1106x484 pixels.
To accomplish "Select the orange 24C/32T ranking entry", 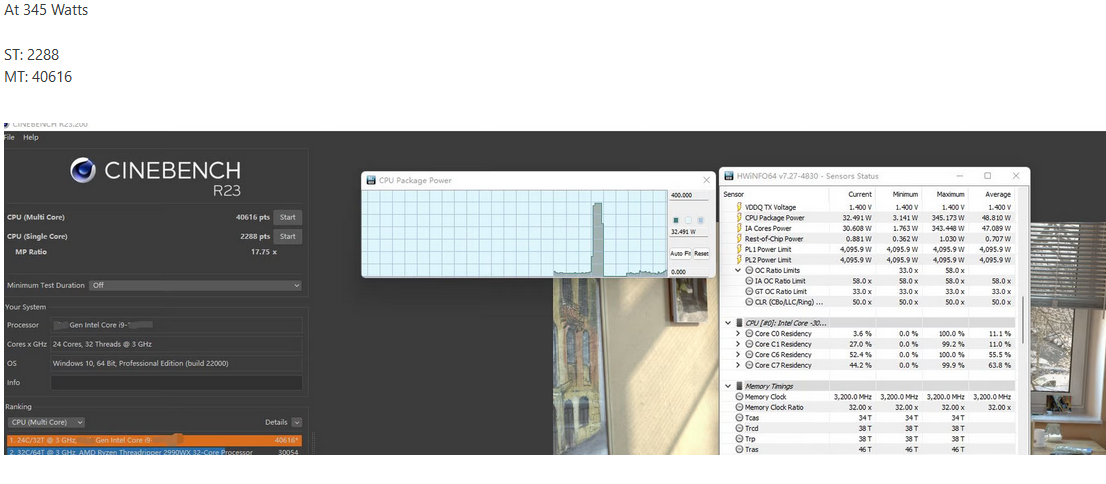I will 154,440.
